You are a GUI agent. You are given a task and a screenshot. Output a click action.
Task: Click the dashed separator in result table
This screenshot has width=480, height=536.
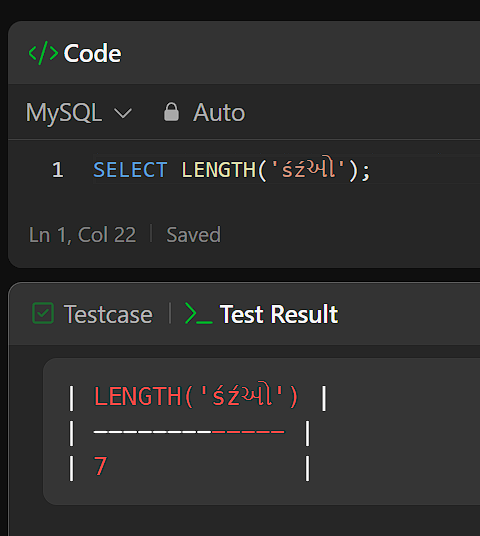pyautogui.click(x=189, y=432)
